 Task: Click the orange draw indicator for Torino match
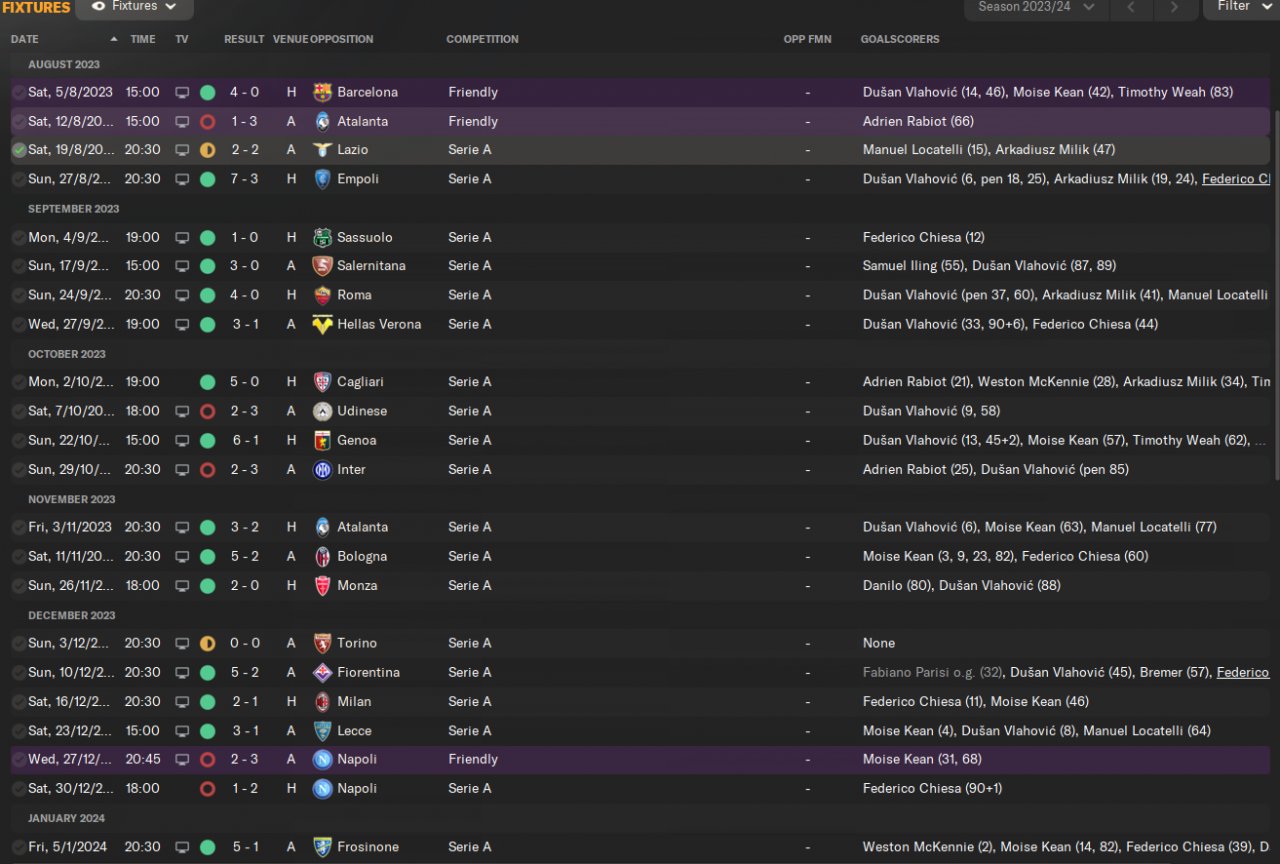tap(207, 643)
